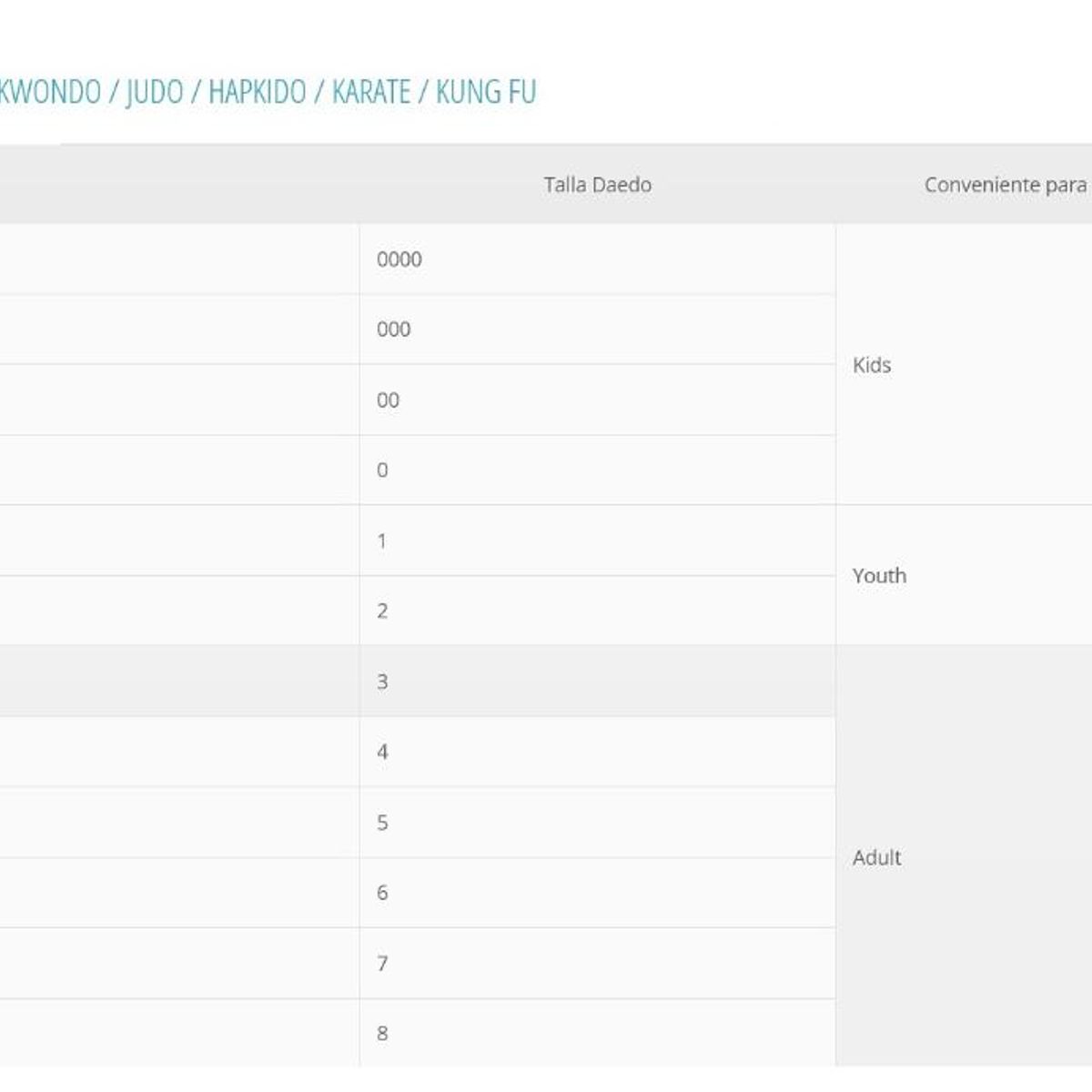Select the size 000 row cell
The width and height of the screenshot is (1092, 1092).
coord(394,329)
